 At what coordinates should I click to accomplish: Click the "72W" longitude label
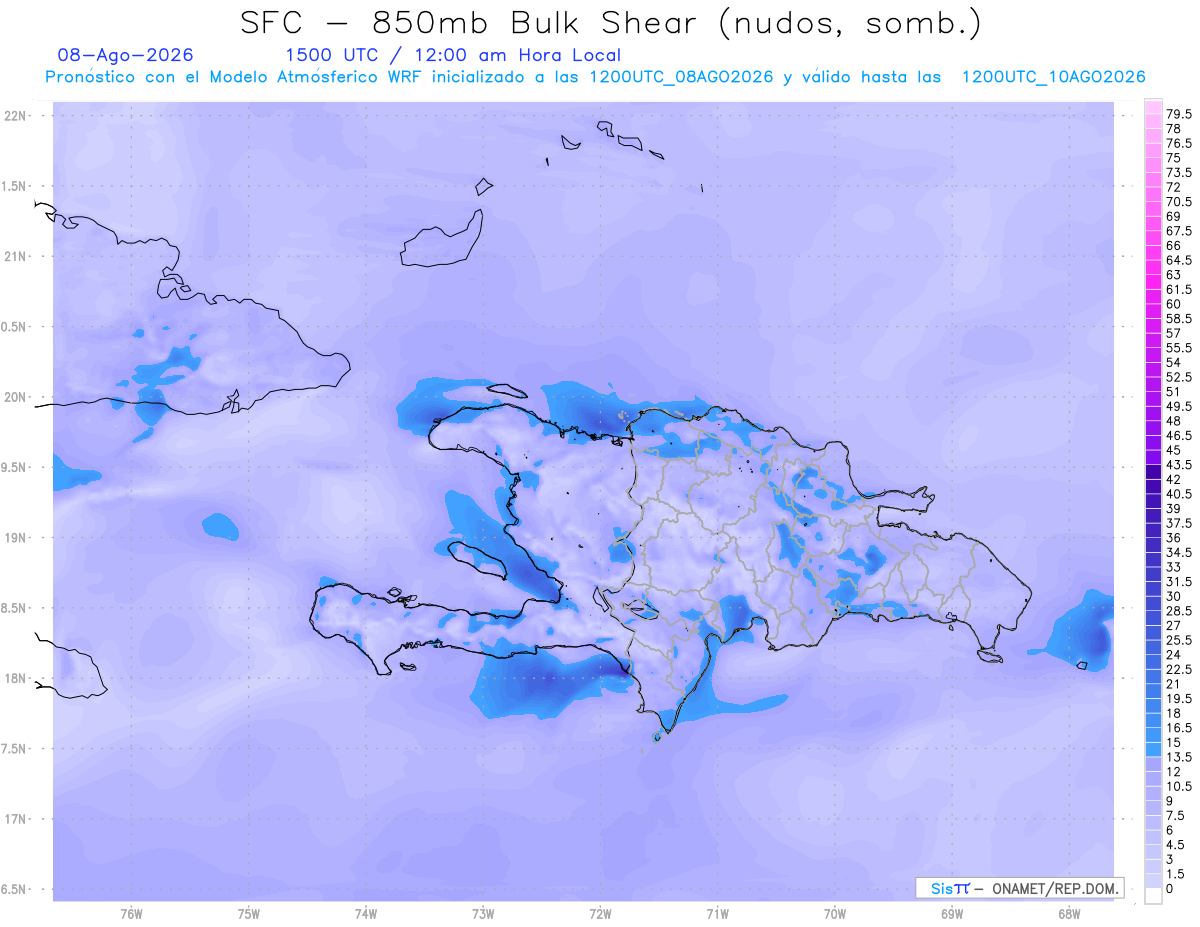coord(600,914)
